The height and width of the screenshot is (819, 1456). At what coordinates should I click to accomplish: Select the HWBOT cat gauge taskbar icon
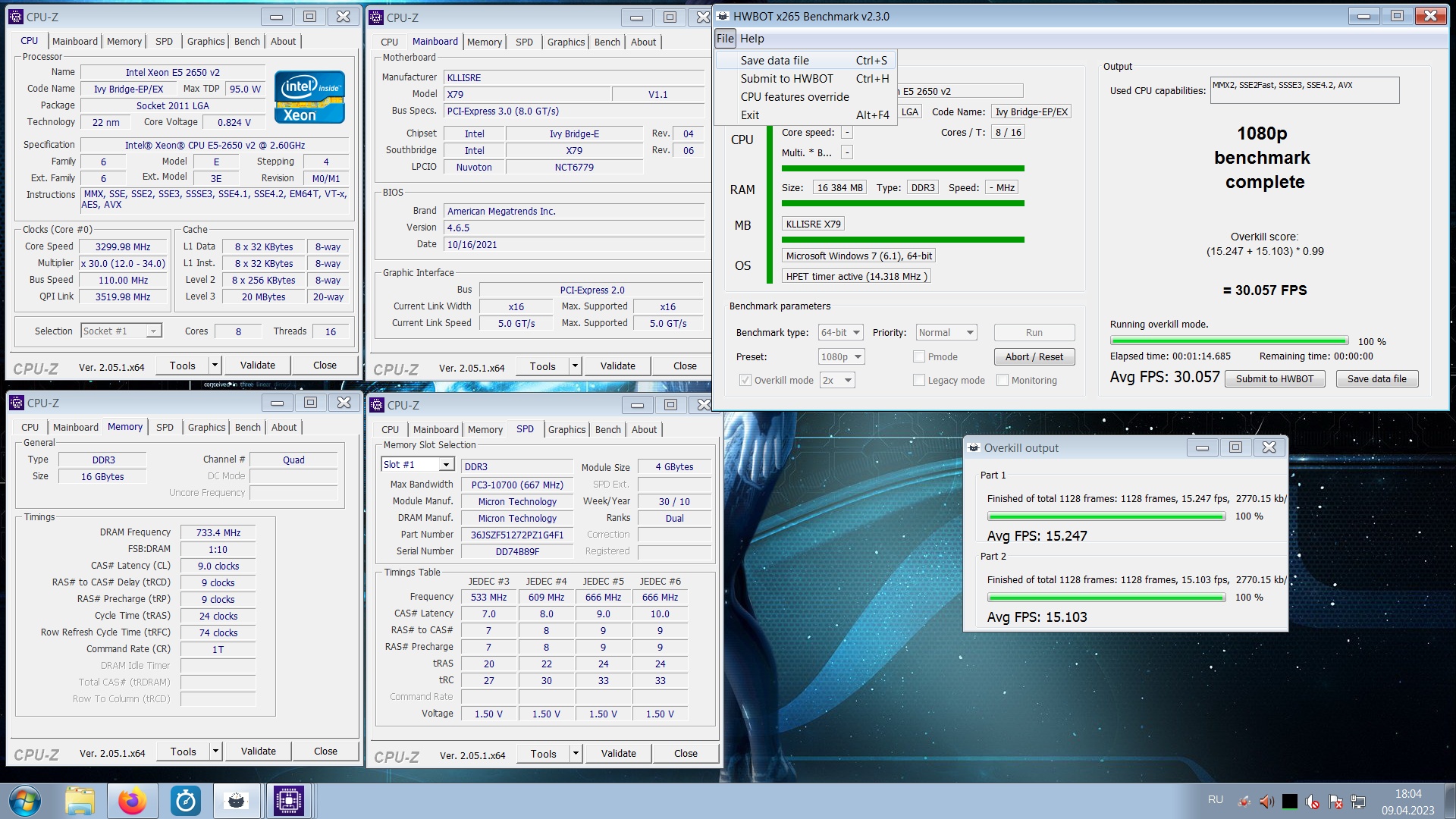pyautogui.click(x=237, y=802)
